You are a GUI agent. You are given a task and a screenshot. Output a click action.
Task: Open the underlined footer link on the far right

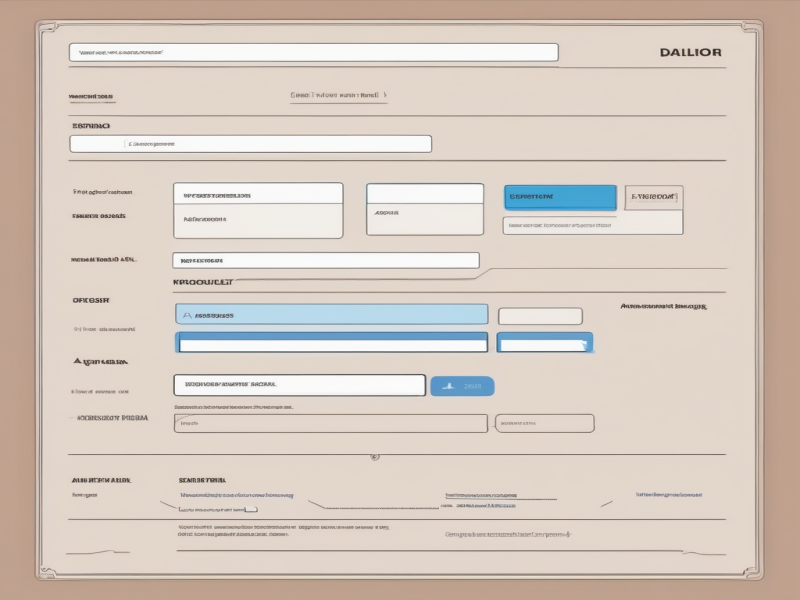click(668, 494)
